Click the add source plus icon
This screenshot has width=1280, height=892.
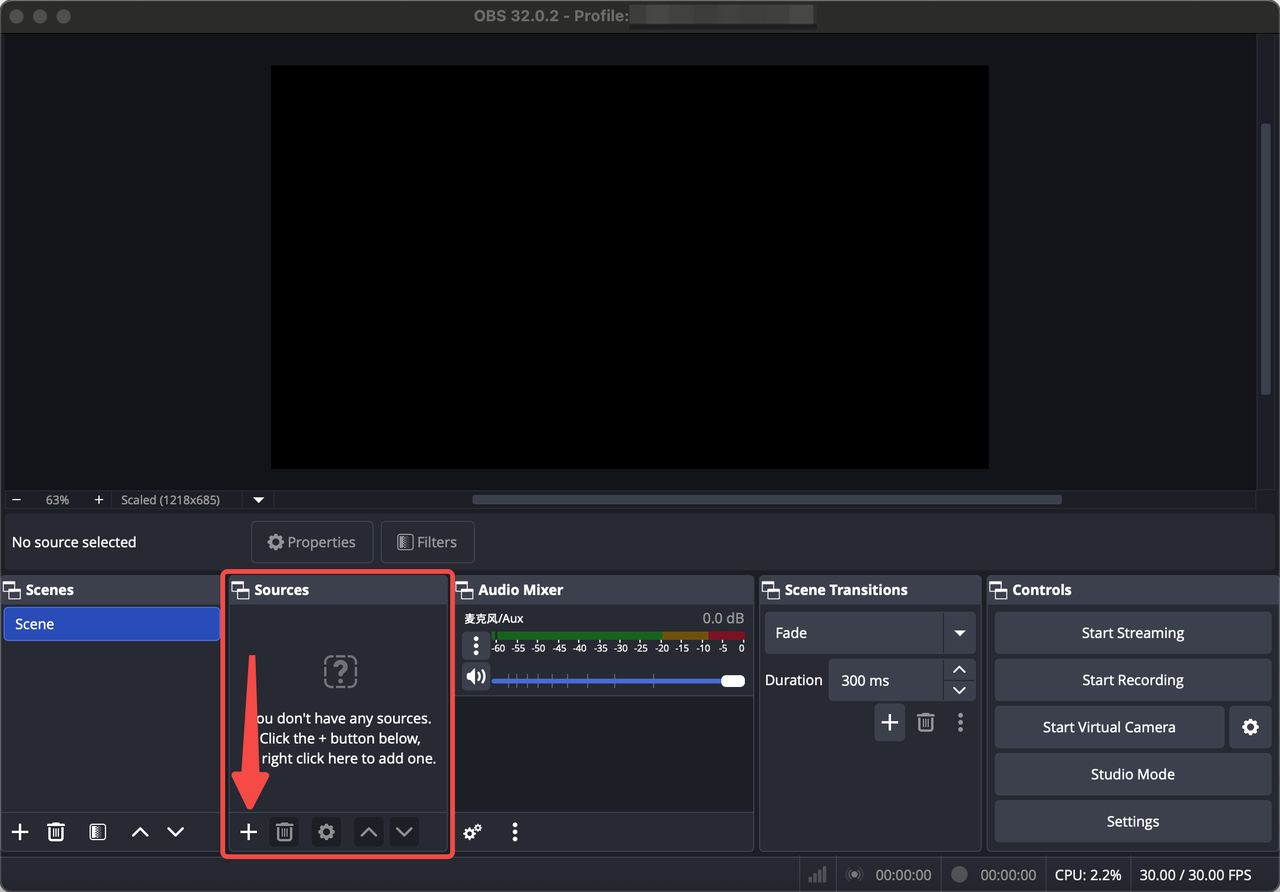tap(249, 832)
